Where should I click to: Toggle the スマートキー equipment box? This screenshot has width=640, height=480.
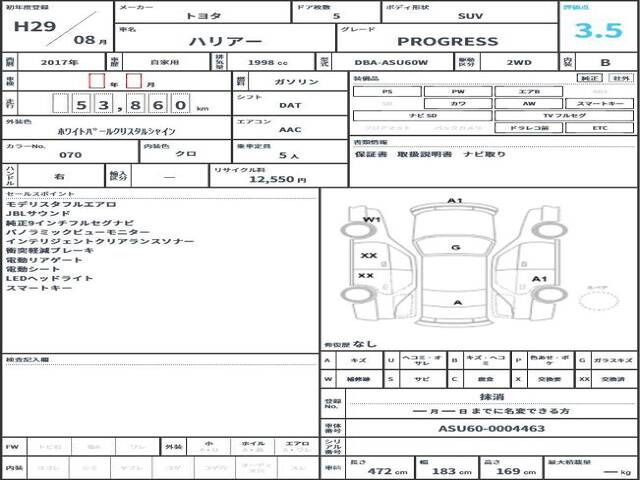pos(599,103)
